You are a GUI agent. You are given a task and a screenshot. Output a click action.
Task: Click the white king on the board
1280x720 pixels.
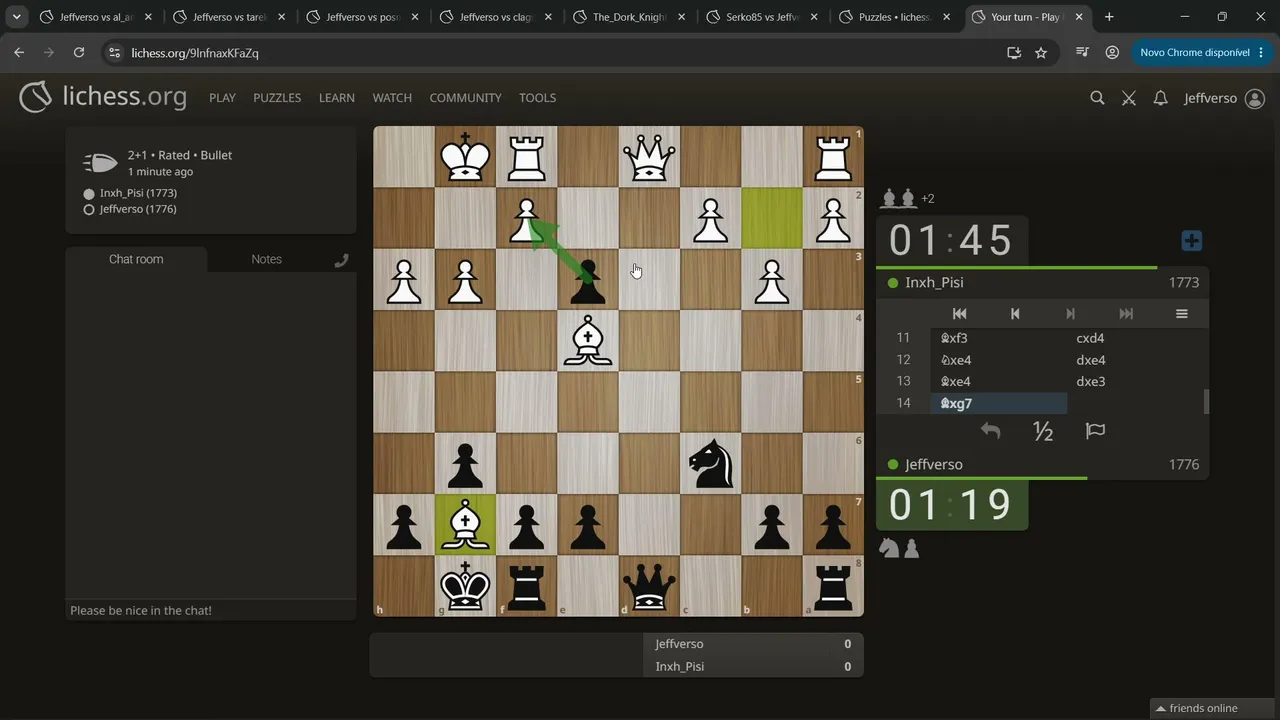[x=466, y=157]
